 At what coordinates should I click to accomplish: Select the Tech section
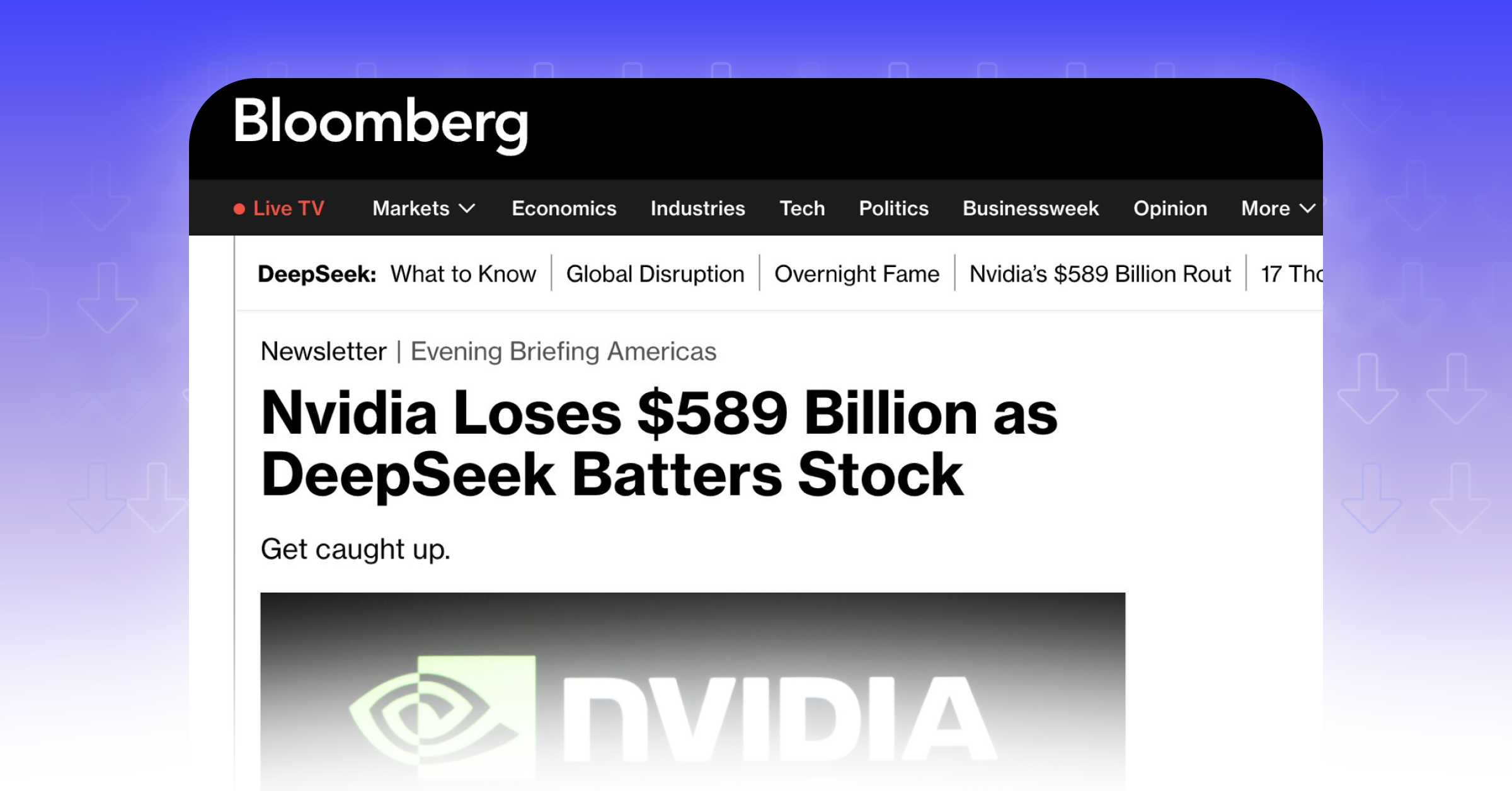(x=802, y=208)
